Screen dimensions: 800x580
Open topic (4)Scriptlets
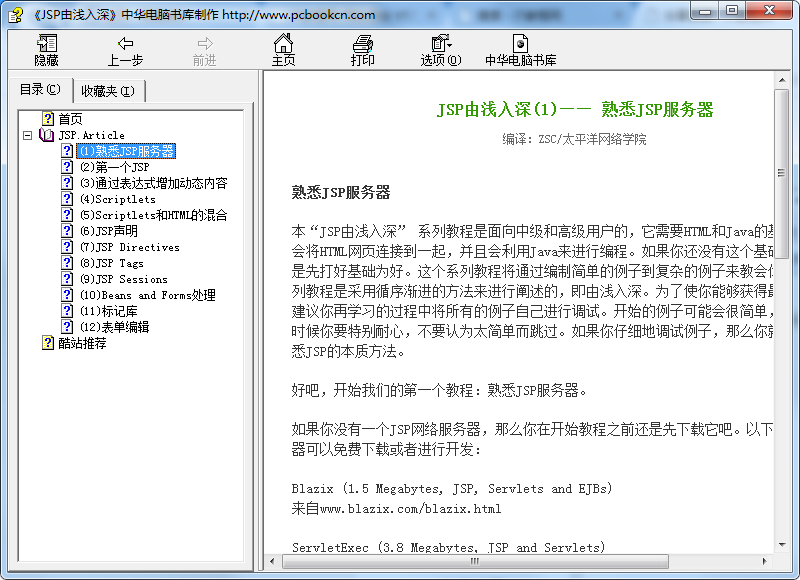point(117,199)
